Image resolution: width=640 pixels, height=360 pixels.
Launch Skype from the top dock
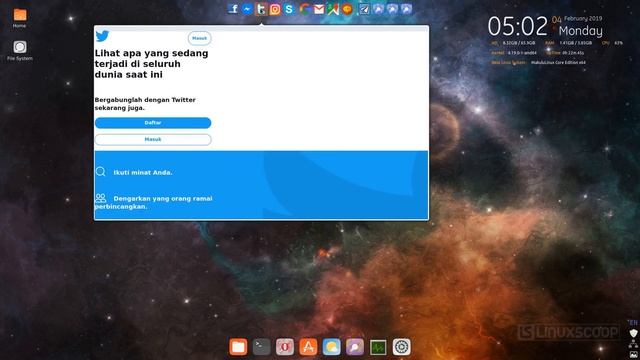pyautogui.click(x=289, y=9)
